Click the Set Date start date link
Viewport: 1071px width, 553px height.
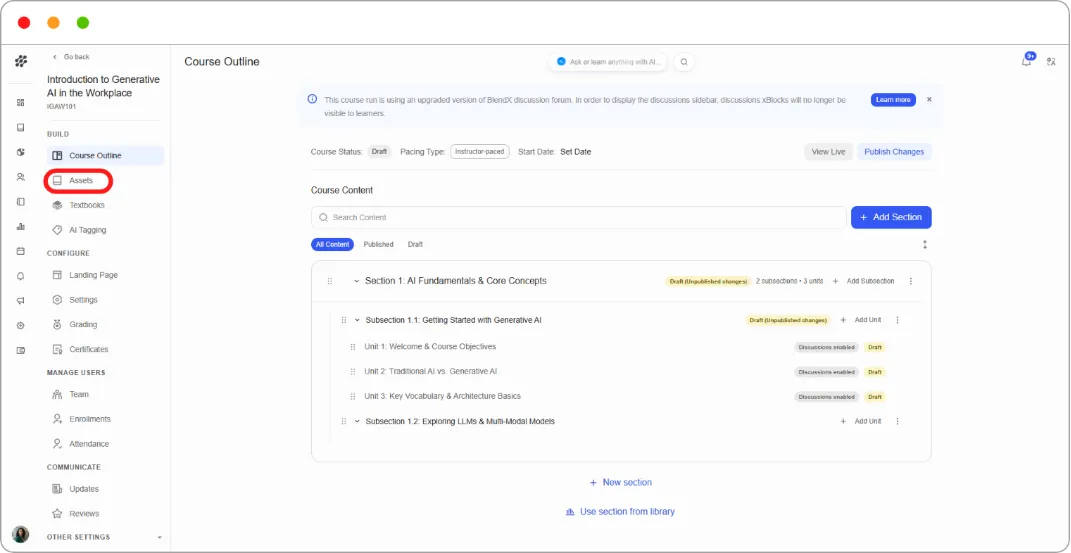[x=576, y=152]
